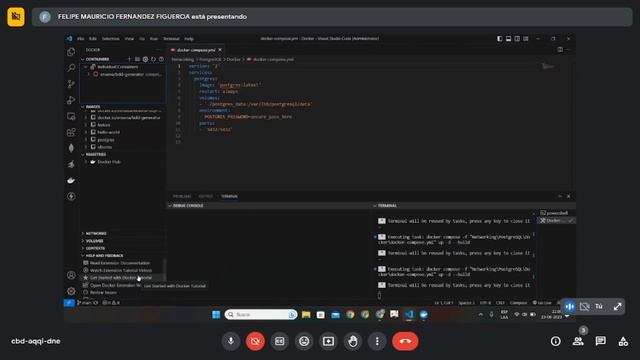The height and width of the screenshot is (360, 640).
Task: Switch to the OUTPUT panel tab
Action: 206,196
